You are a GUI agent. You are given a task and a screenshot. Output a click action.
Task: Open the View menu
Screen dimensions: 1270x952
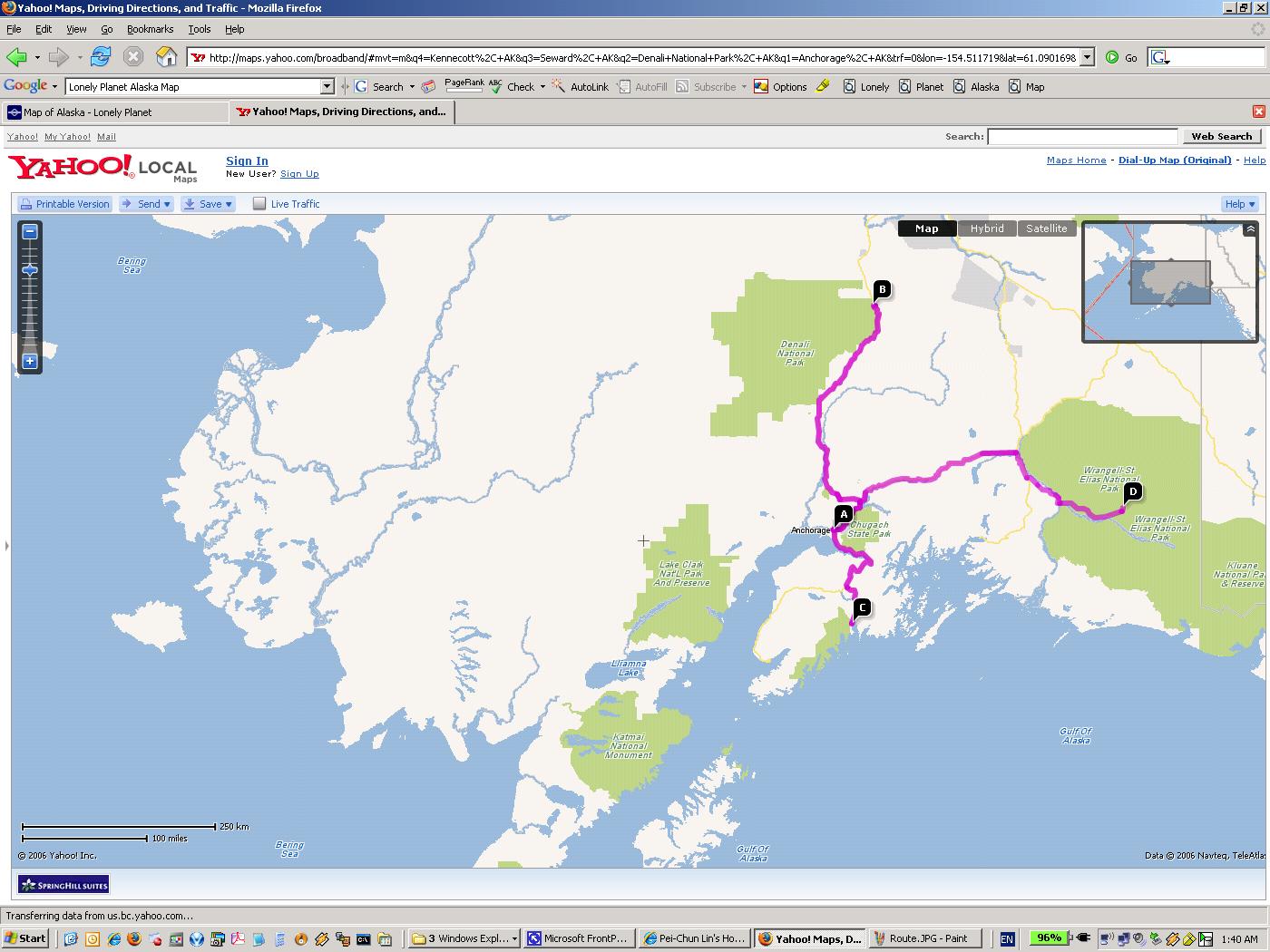76,29
